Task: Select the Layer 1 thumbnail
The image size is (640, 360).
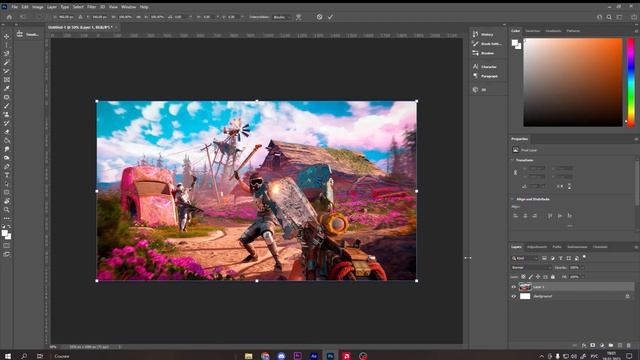Action: click(x=525, y=287)
